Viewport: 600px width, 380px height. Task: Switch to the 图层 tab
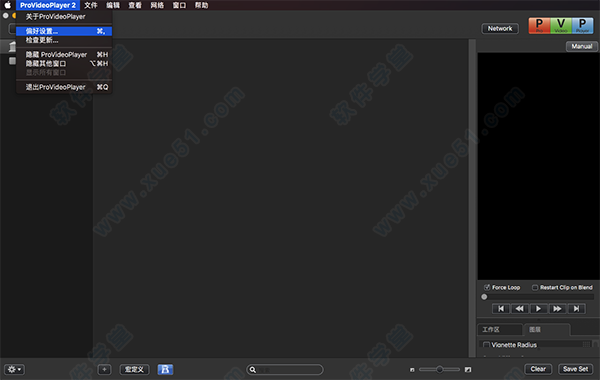pos(547,329)
